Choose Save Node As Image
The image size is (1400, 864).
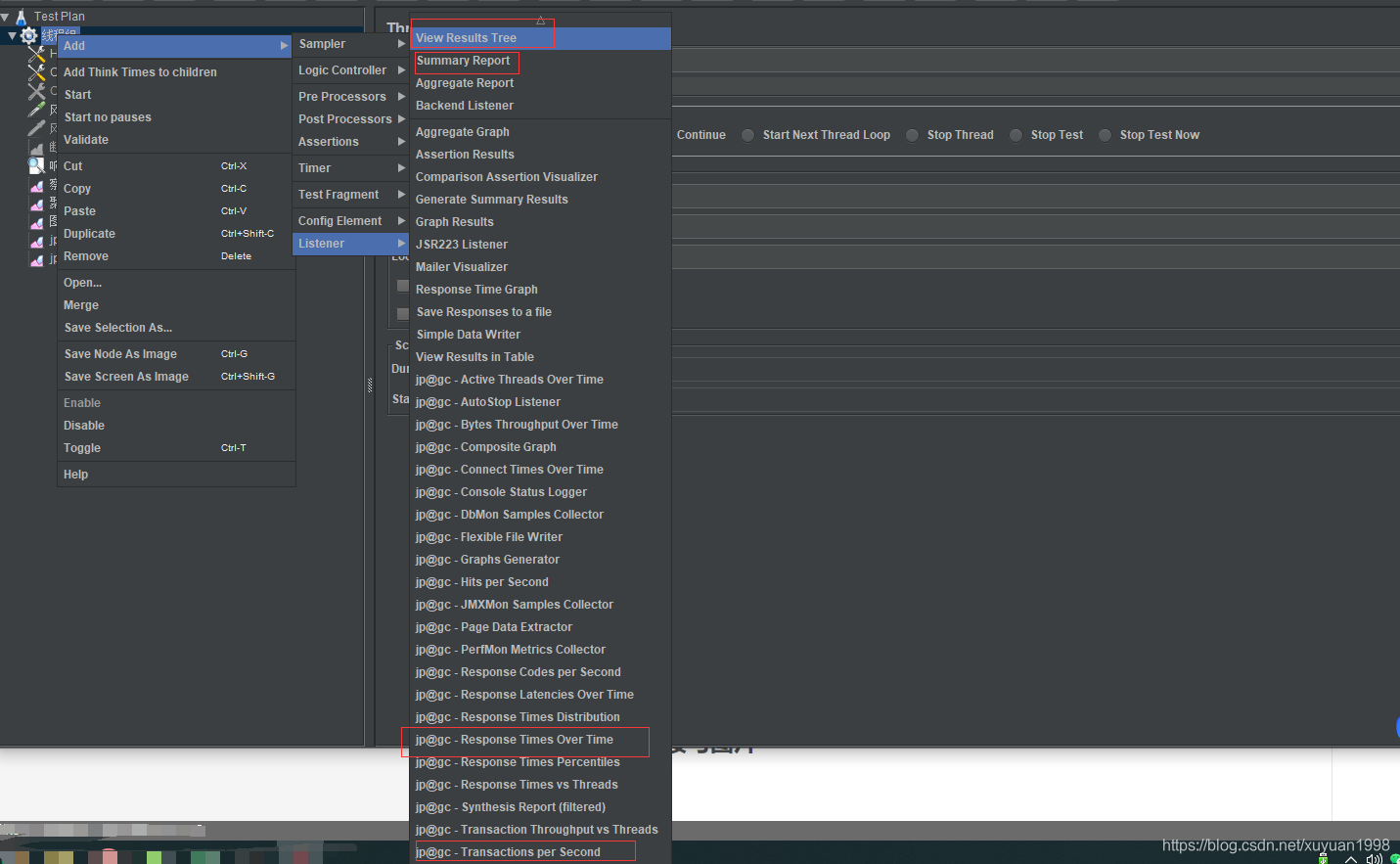pos(176,354)
